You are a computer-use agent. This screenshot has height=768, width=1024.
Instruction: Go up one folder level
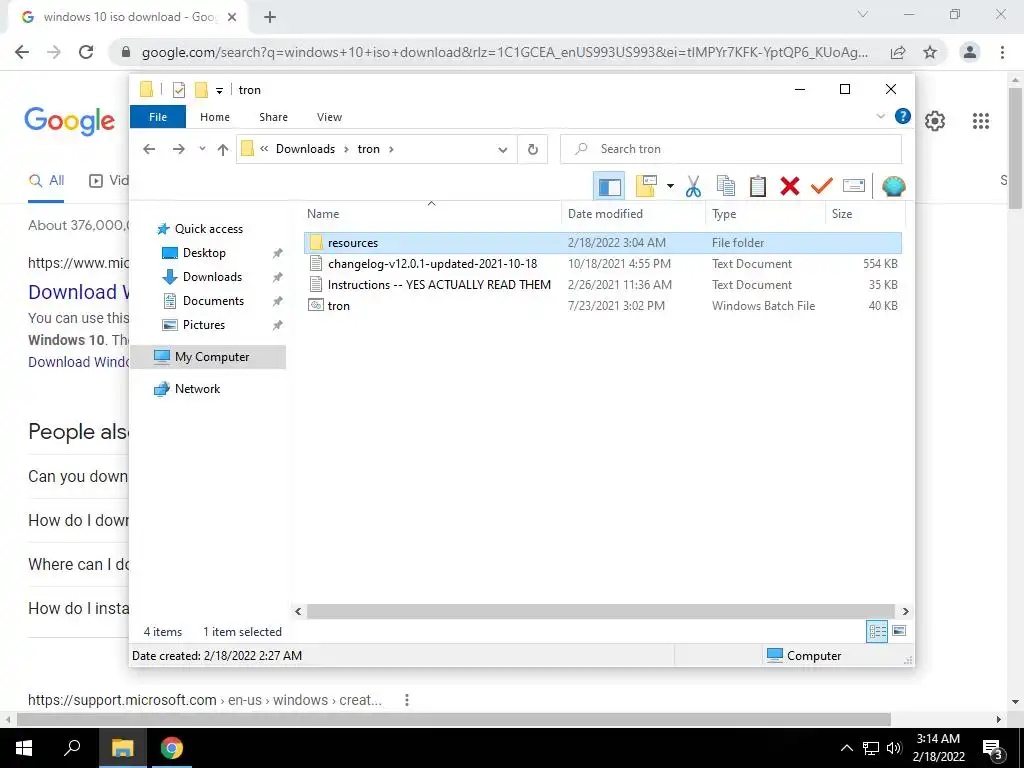coord(223,150)
